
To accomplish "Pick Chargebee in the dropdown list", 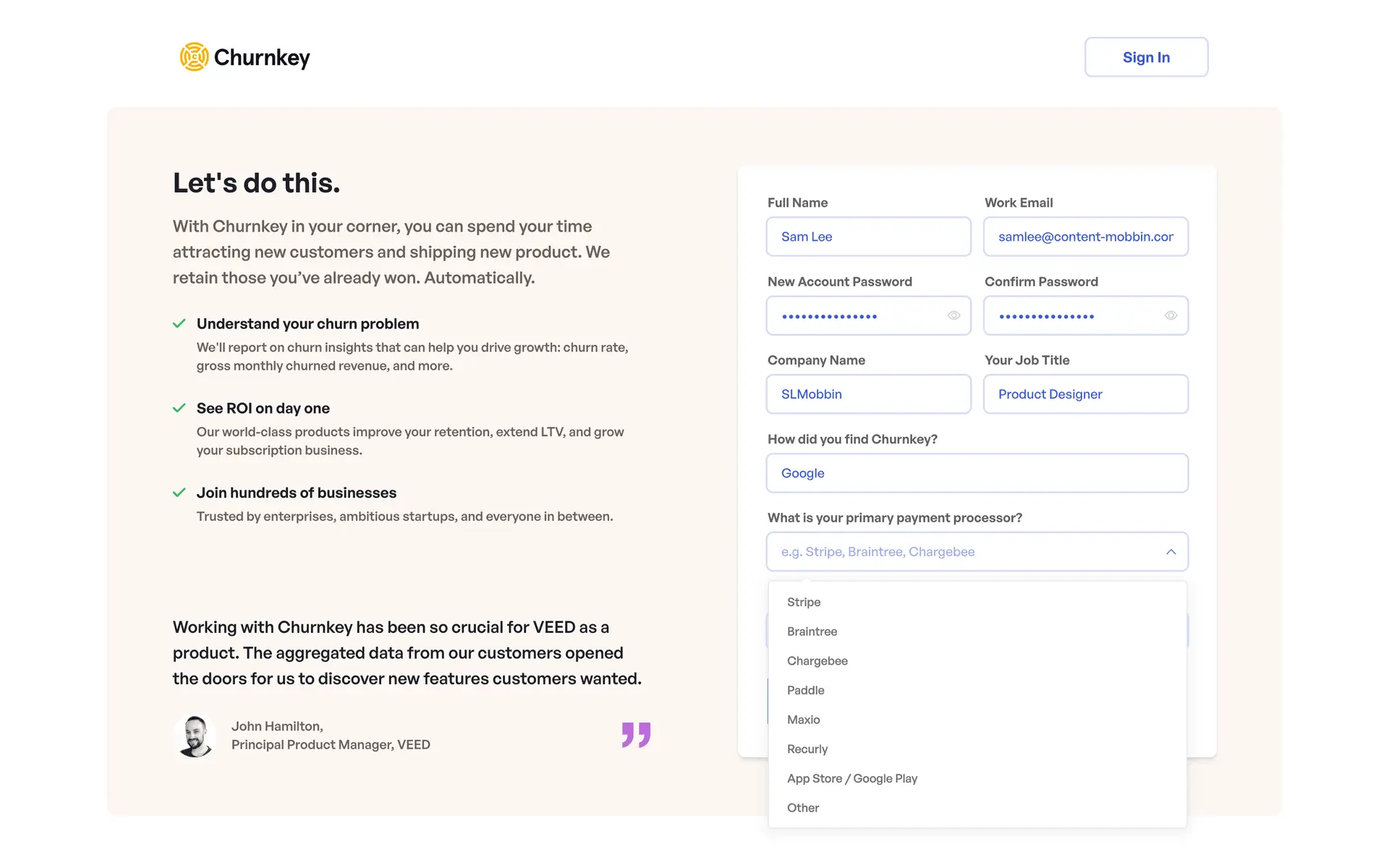I will [817, 661].
